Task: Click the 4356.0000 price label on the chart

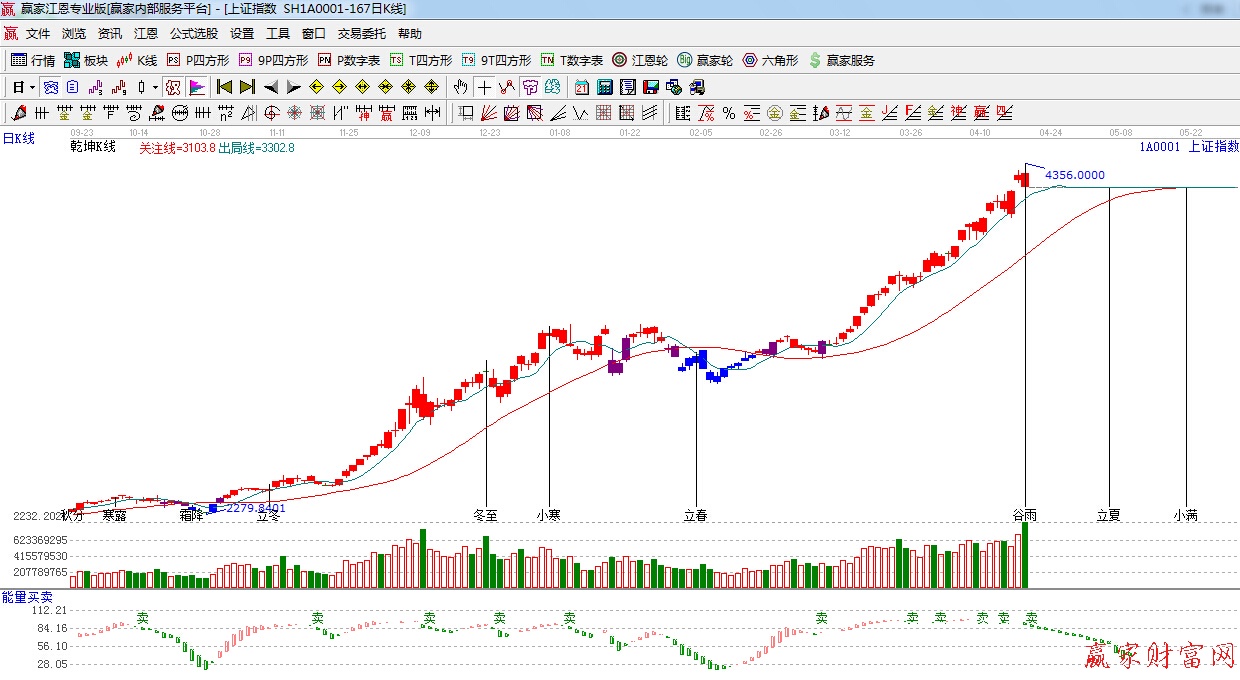Action: 1075,175
